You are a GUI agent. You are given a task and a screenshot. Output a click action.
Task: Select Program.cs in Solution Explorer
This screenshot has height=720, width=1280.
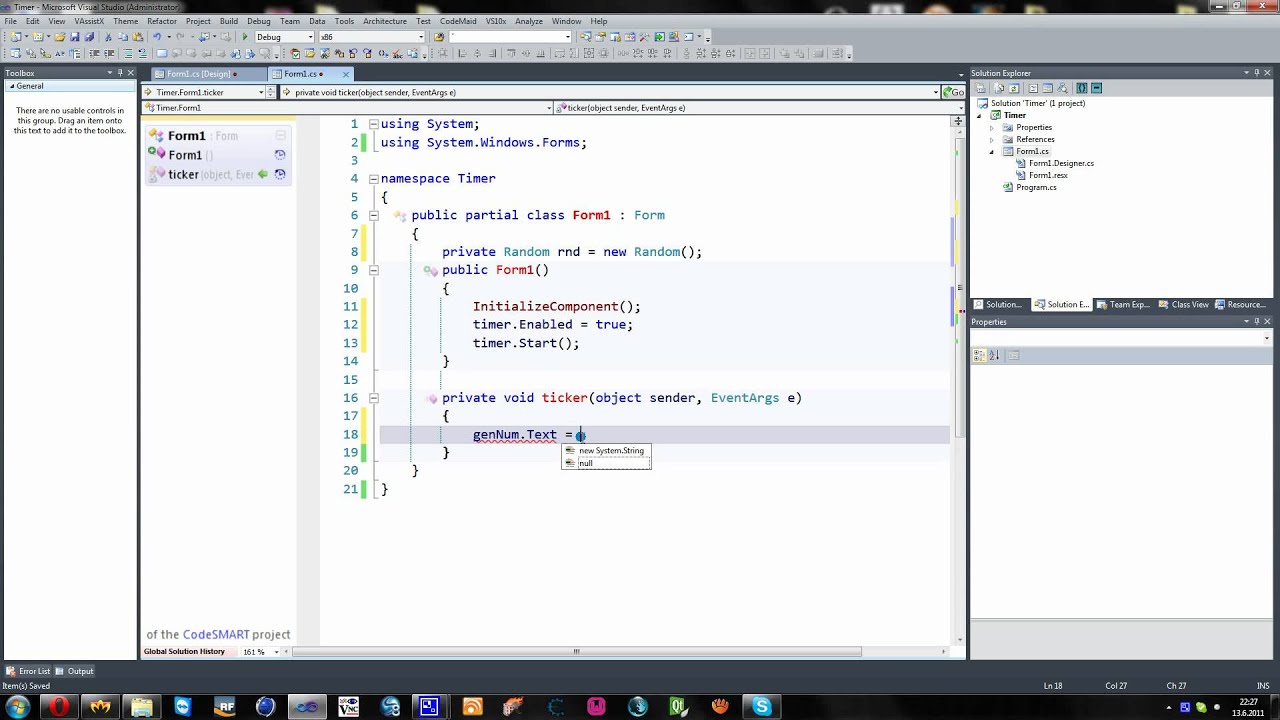[1036, 187]
